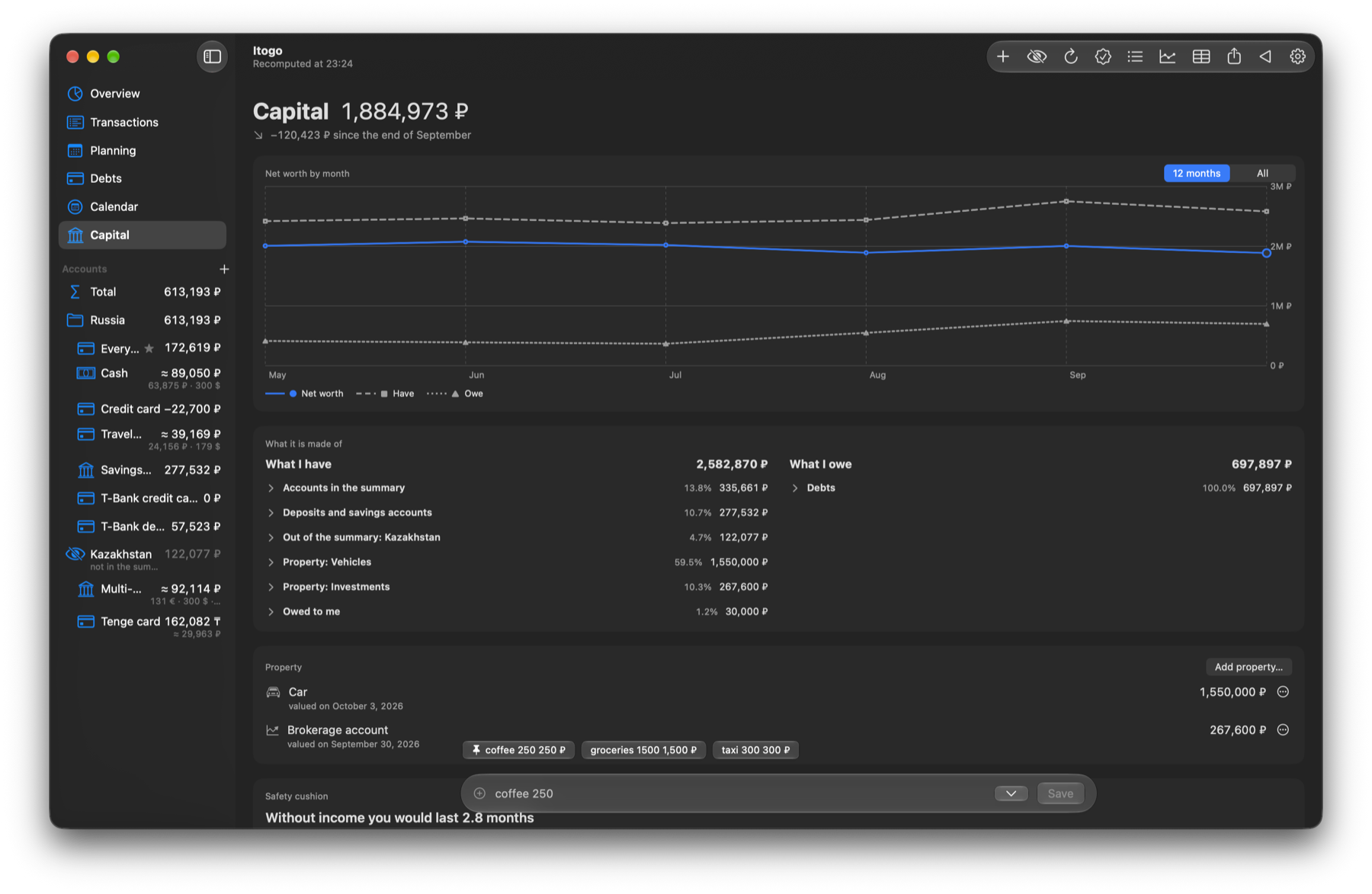The height and width of the screenshot is (894, 1372).
Task: Open Overview in the sidebar
Action: click(143, 94)
